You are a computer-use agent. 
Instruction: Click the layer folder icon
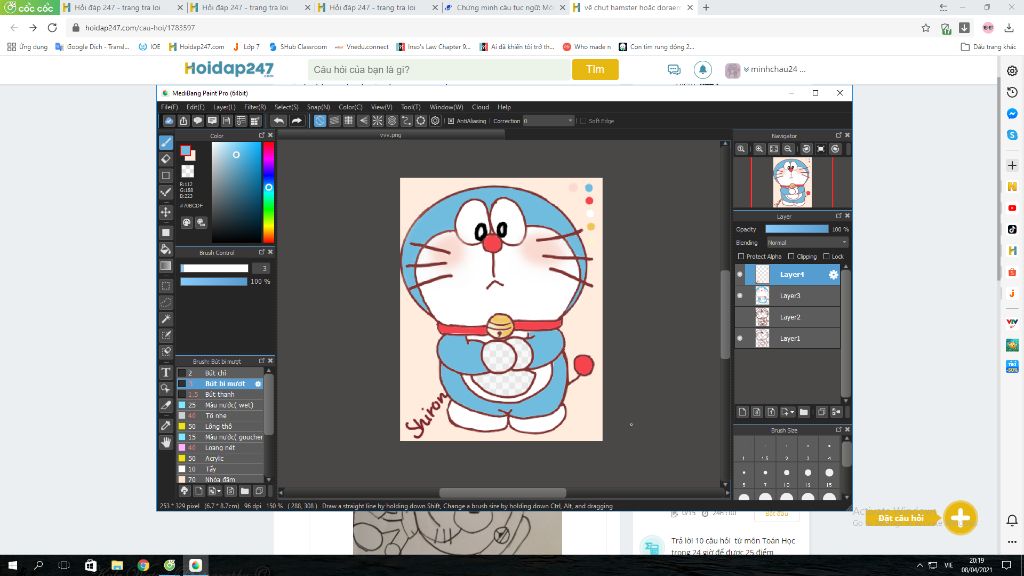click(804, 412)
